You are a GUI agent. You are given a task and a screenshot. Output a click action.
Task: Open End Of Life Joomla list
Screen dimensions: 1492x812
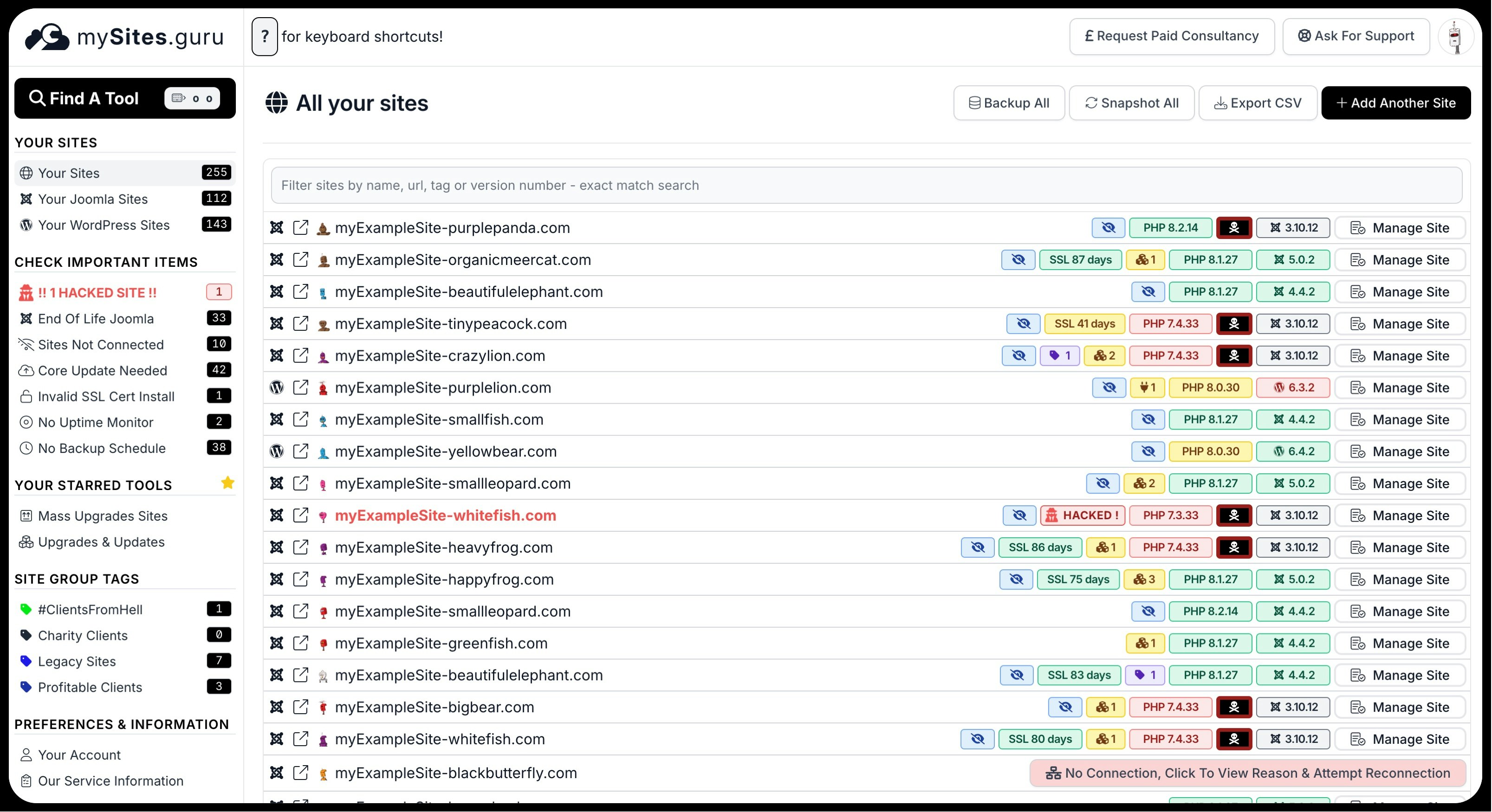[x=96, y=318]
